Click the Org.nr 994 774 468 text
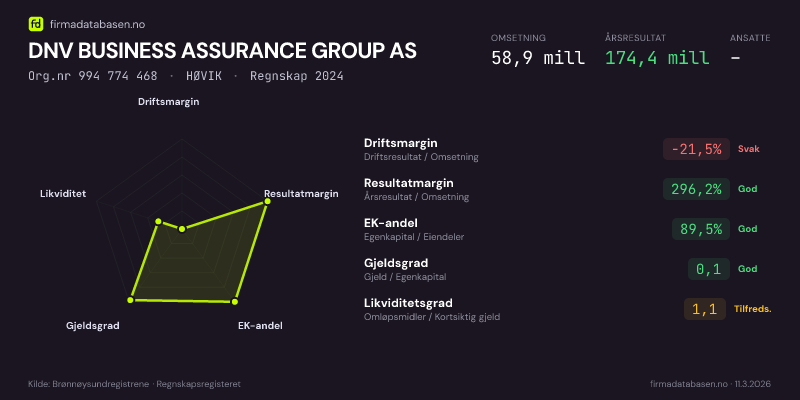This screenshot has height=400, width=800. 93,76
